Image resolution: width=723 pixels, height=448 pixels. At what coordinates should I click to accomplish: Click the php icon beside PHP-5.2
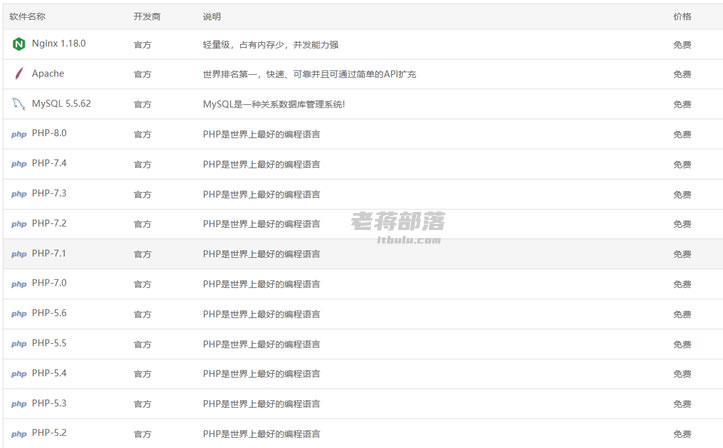tap(19, 434)
